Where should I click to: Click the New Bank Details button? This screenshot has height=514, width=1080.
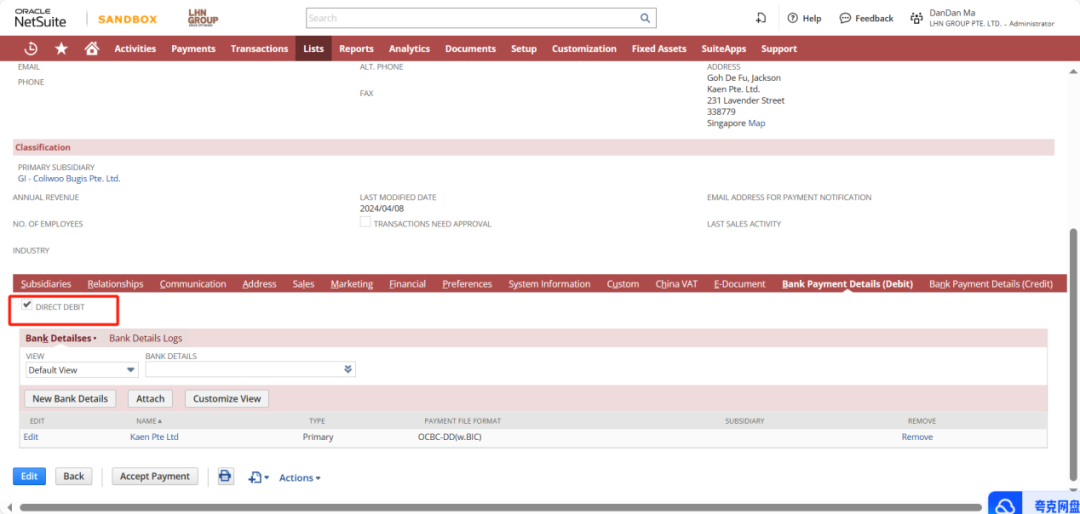70,398
